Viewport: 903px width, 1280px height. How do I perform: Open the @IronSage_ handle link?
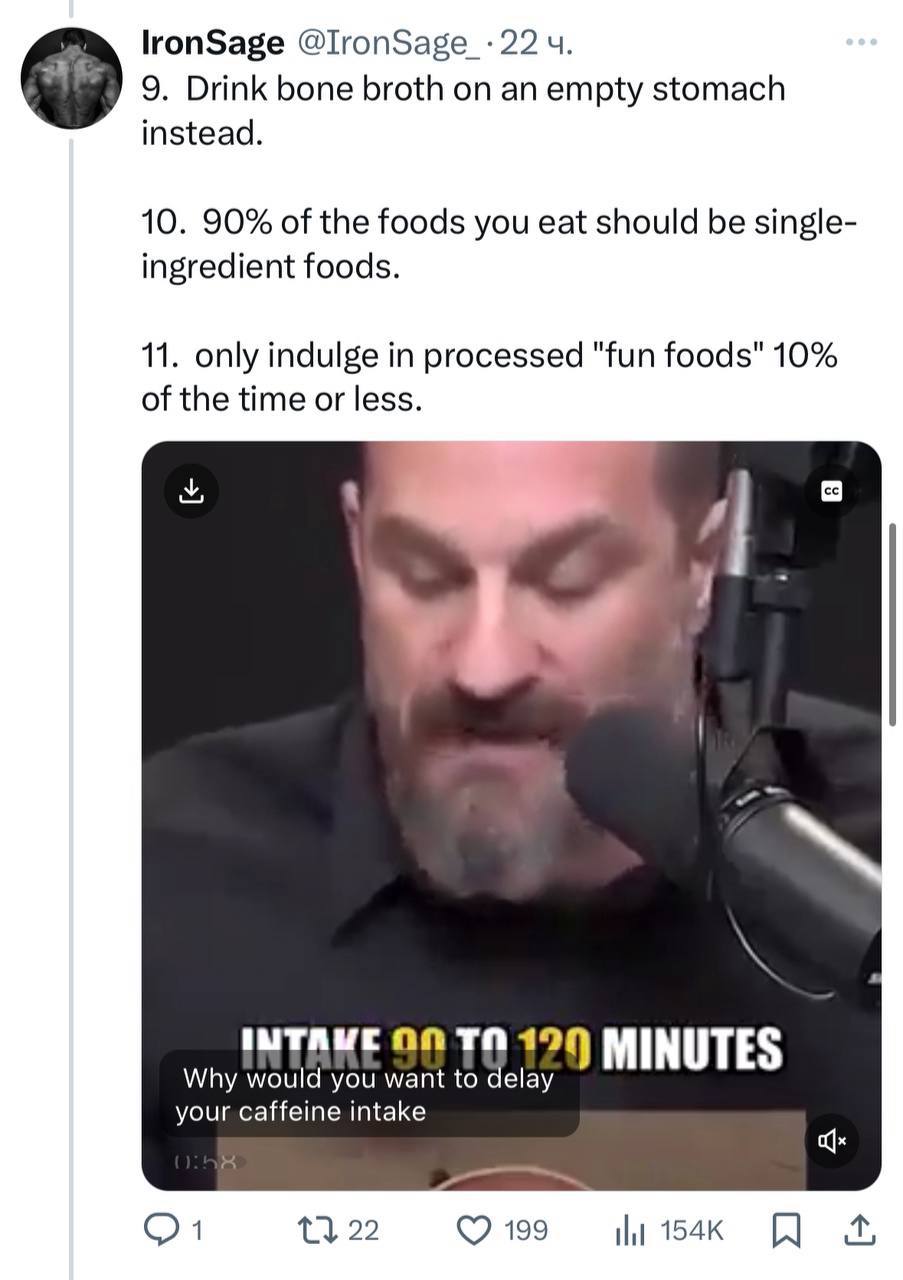point(380,43)
